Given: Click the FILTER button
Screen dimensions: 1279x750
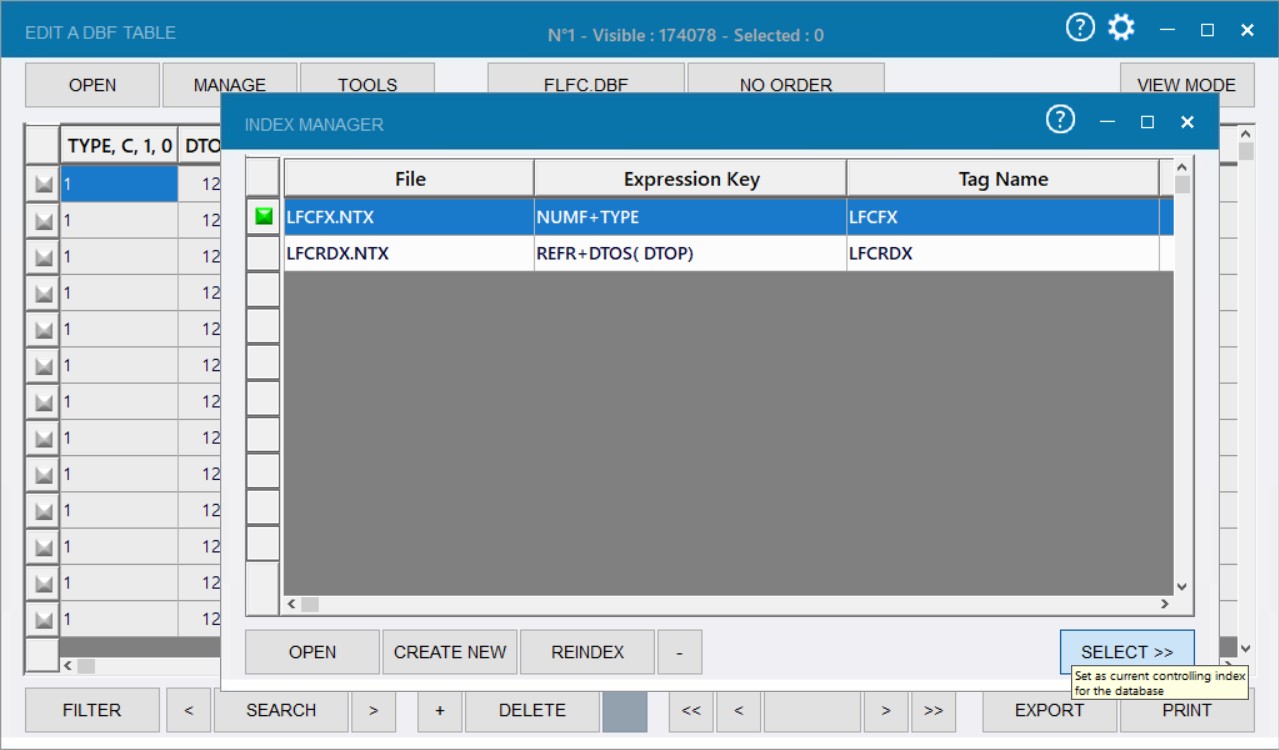Looking at the screenshot, I should click(x=92, y=710).
